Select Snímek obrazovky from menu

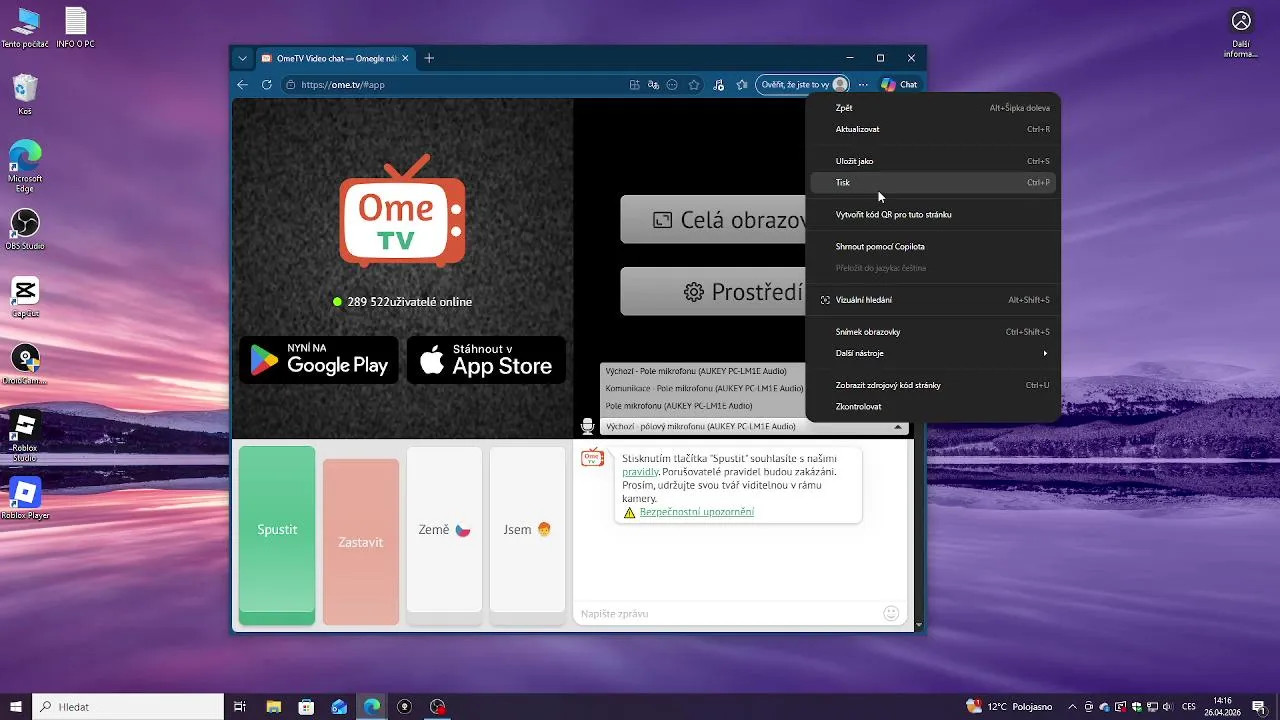click(x=932, y=332)
